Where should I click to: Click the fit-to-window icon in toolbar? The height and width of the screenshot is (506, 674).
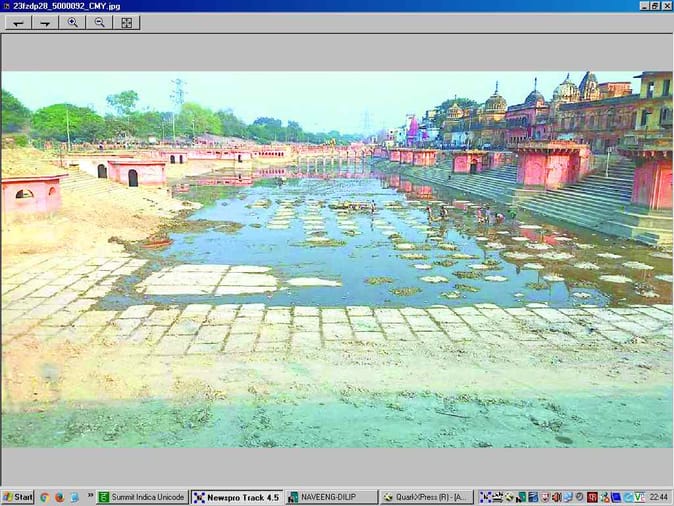pos(126,22)
